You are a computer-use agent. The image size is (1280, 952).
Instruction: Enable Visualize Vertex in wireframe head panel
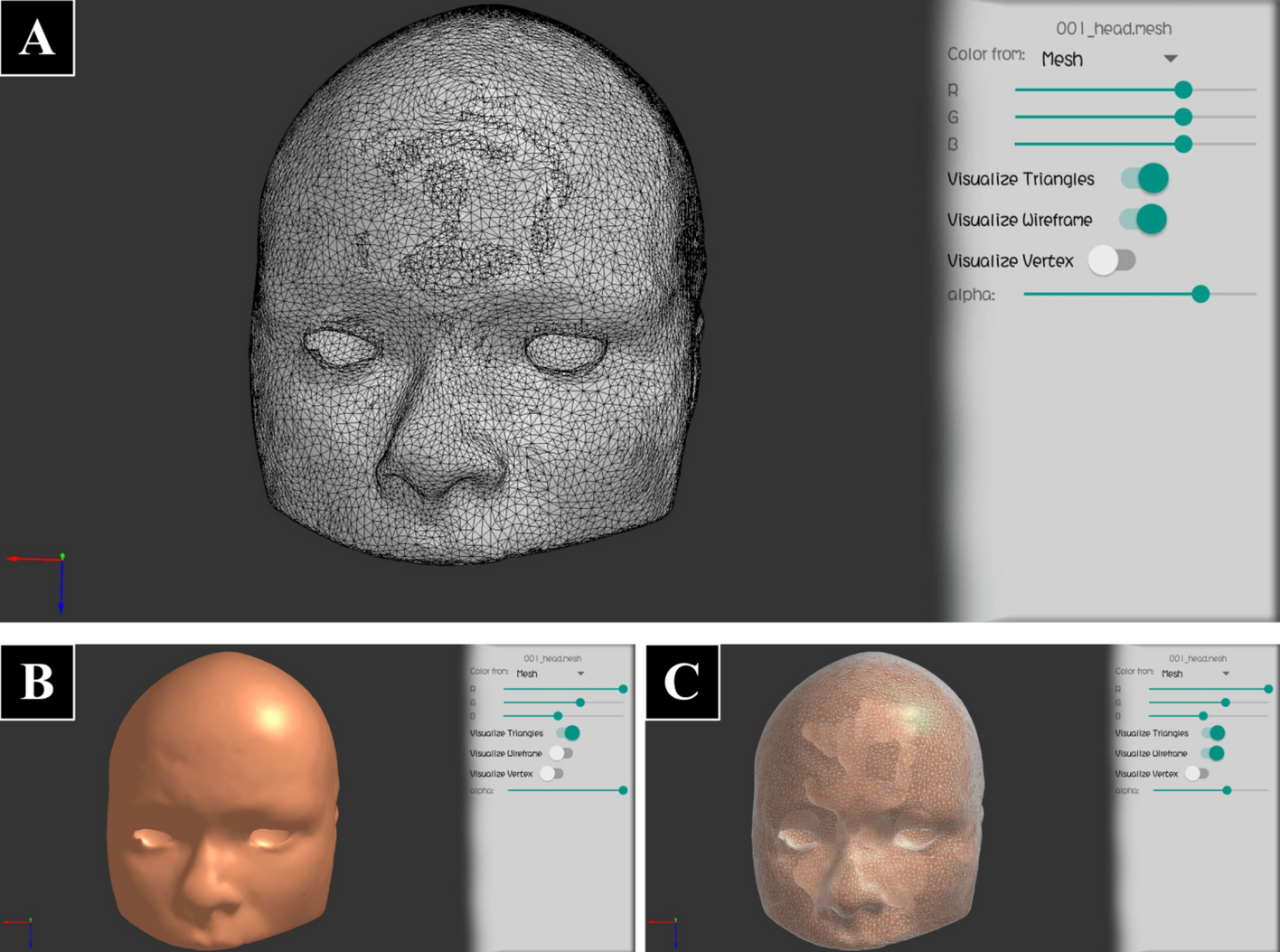tap(1112, 260)
